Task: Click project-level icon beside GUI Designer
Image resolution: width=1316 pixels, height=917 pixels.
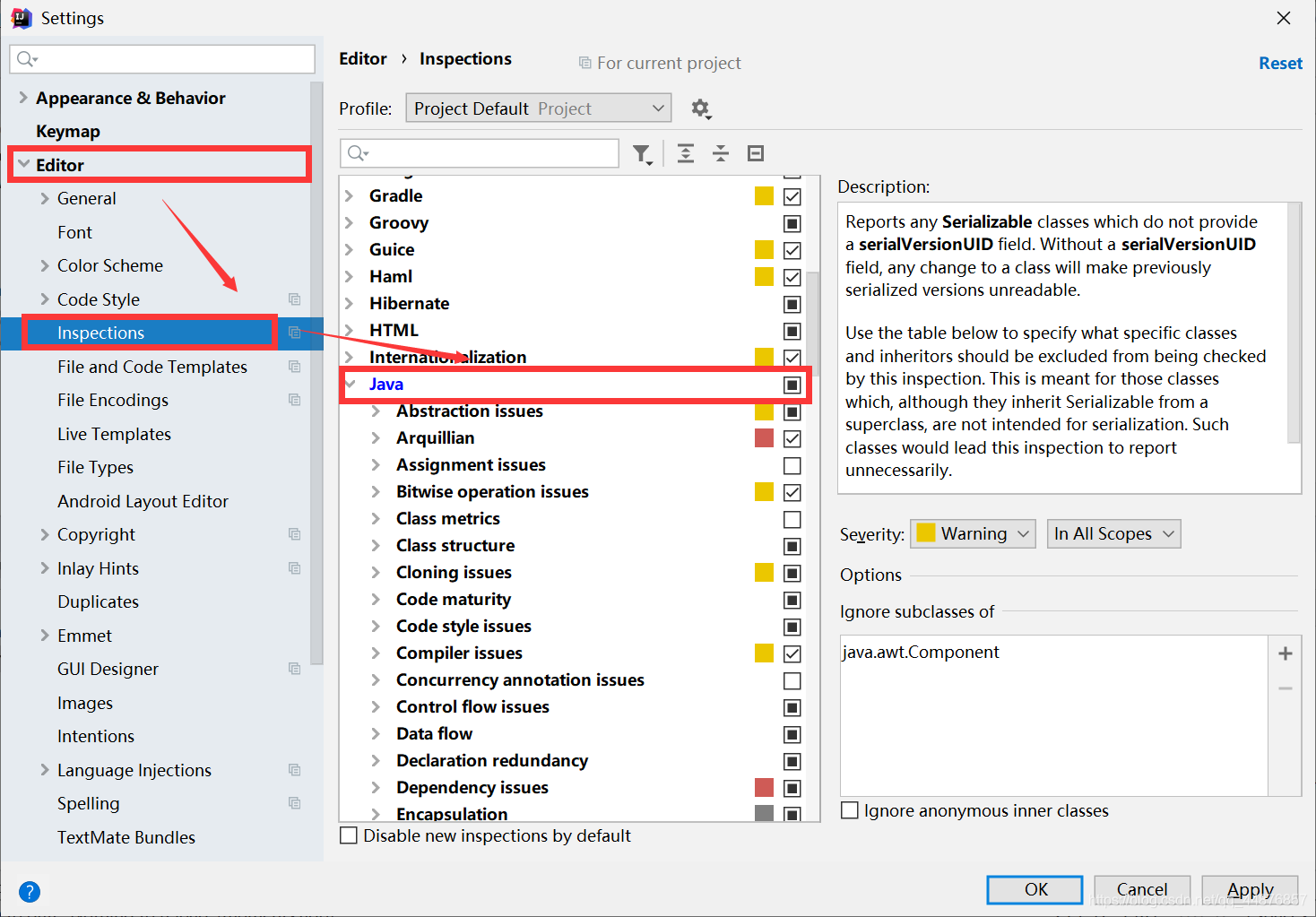Action: [x=294, y=669]
